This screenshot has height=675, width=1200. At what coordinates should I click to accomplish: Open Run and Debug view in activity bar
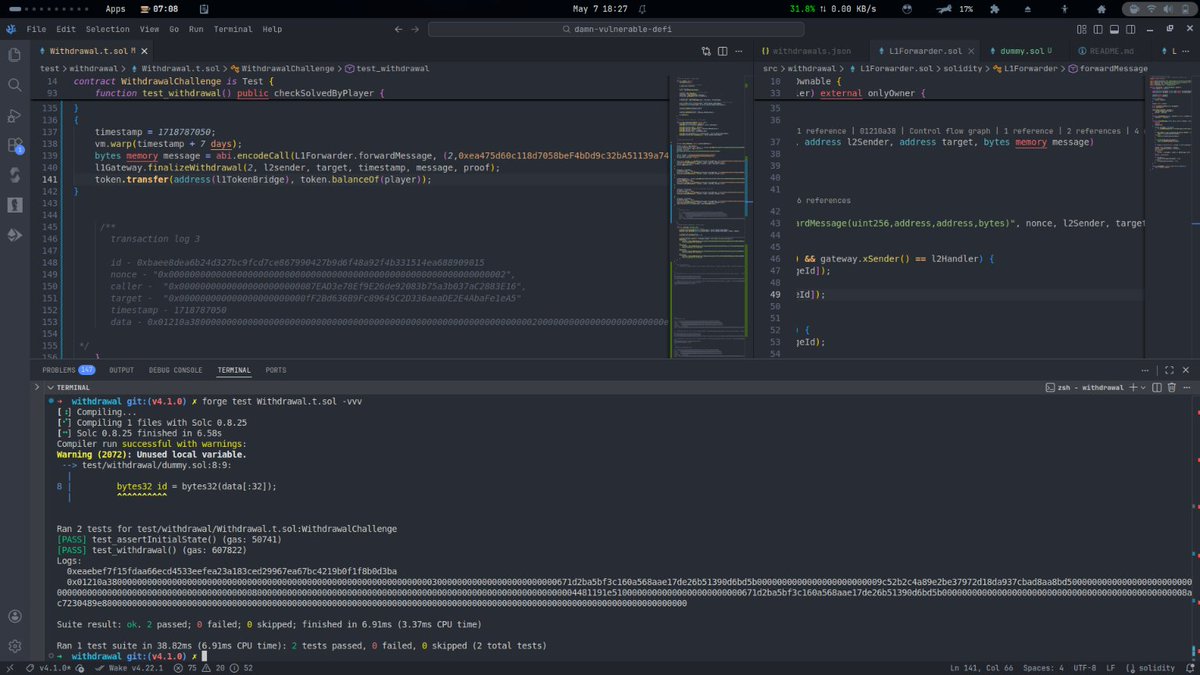[15, 115]
